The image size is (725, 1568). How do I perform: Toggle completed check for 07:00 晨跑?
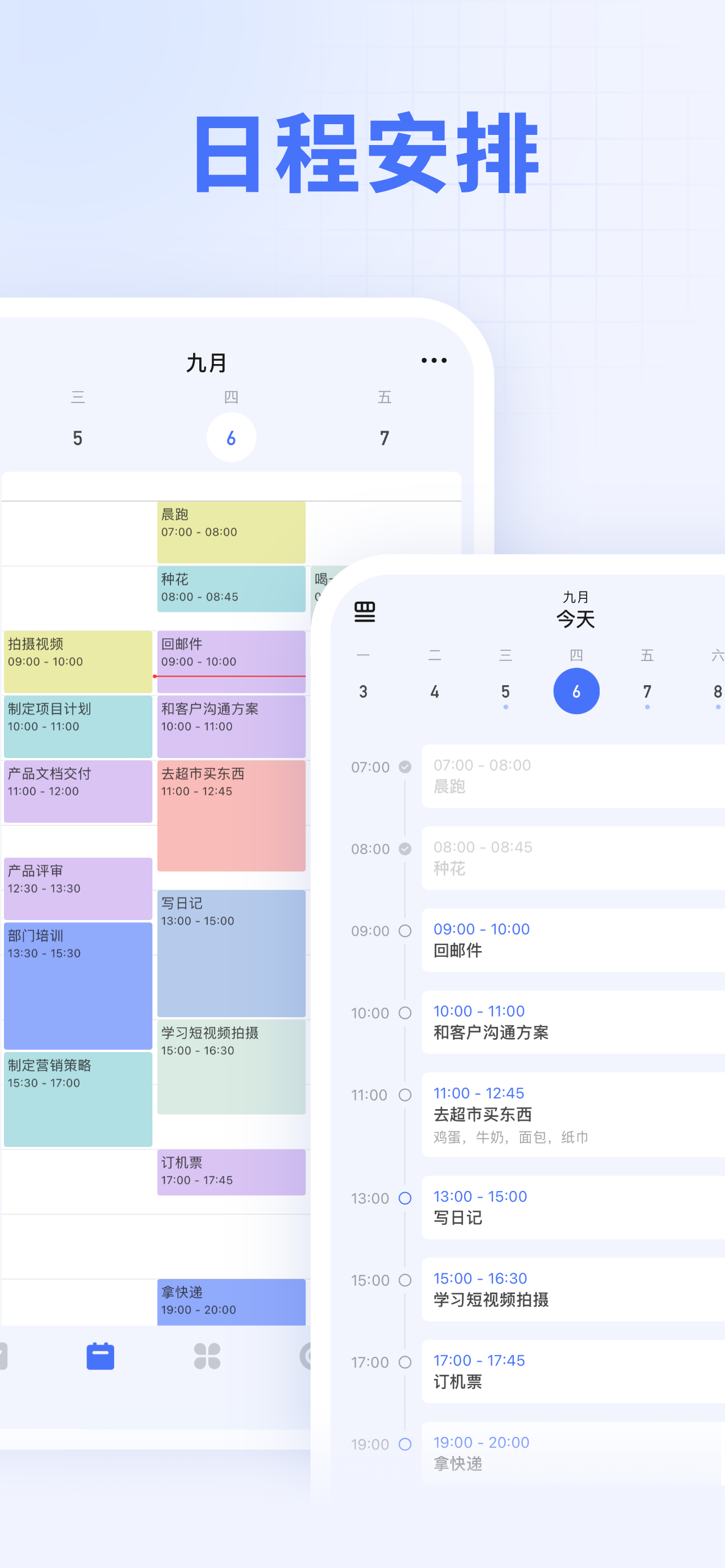405,767
